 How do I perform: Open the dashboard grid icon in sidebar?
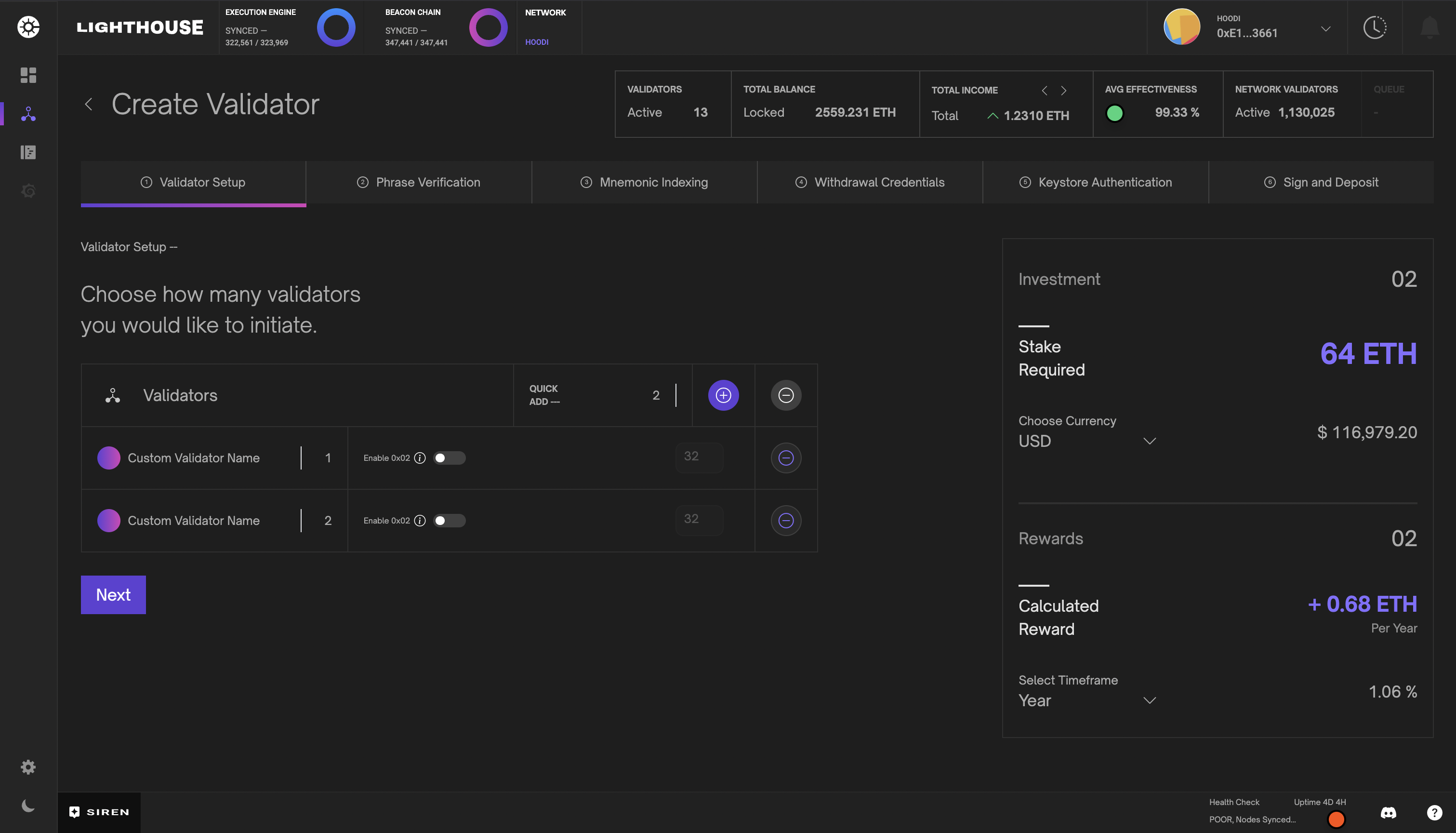tap(28, 75)
